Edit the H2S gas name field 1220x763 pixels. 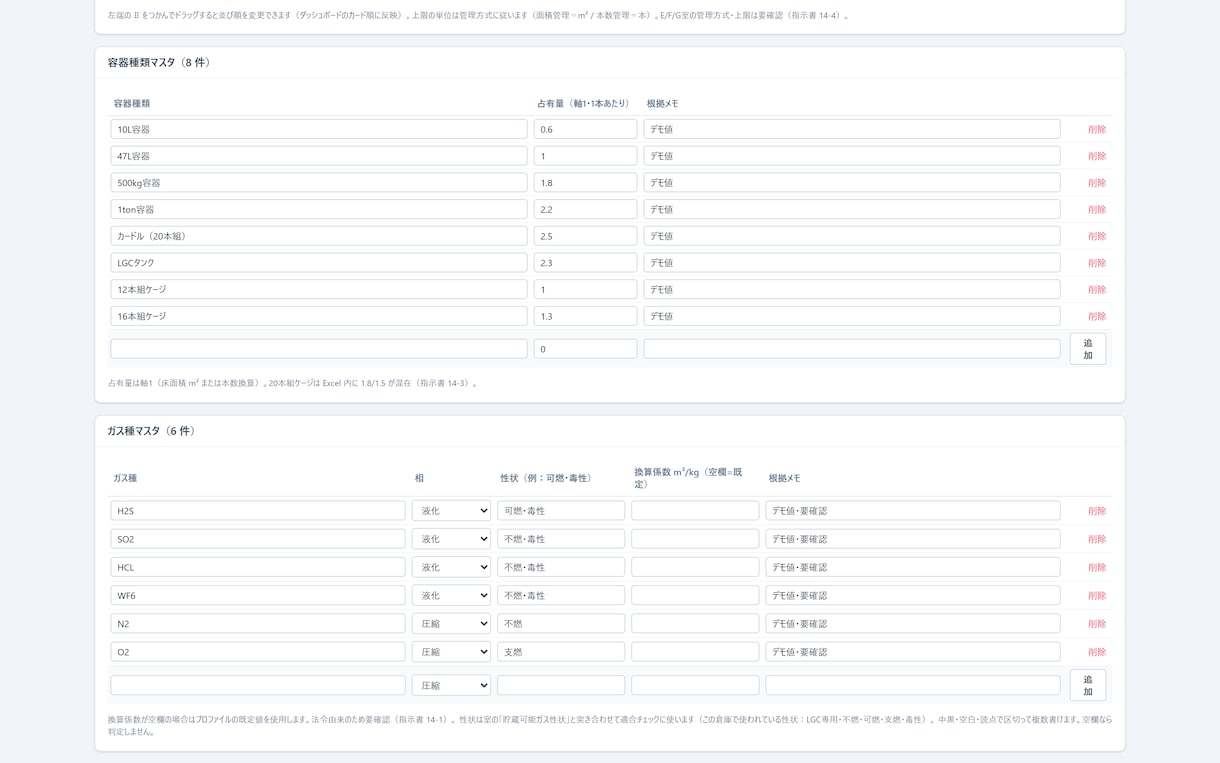click(258, 511)
